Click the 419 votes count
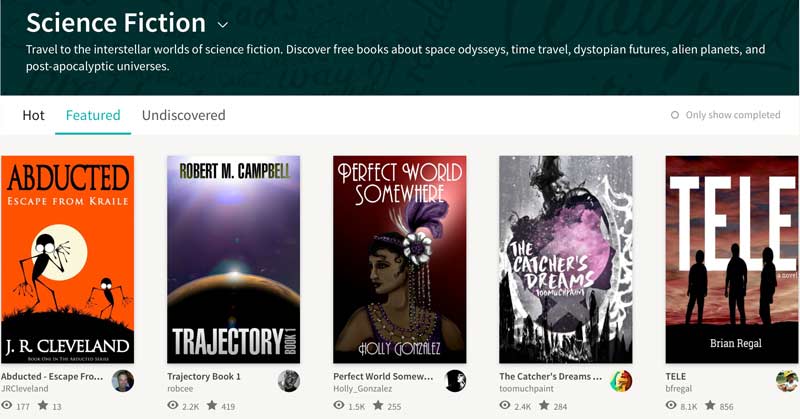The image size is (800, 419). pyautogui.click(x=228, y=407)
